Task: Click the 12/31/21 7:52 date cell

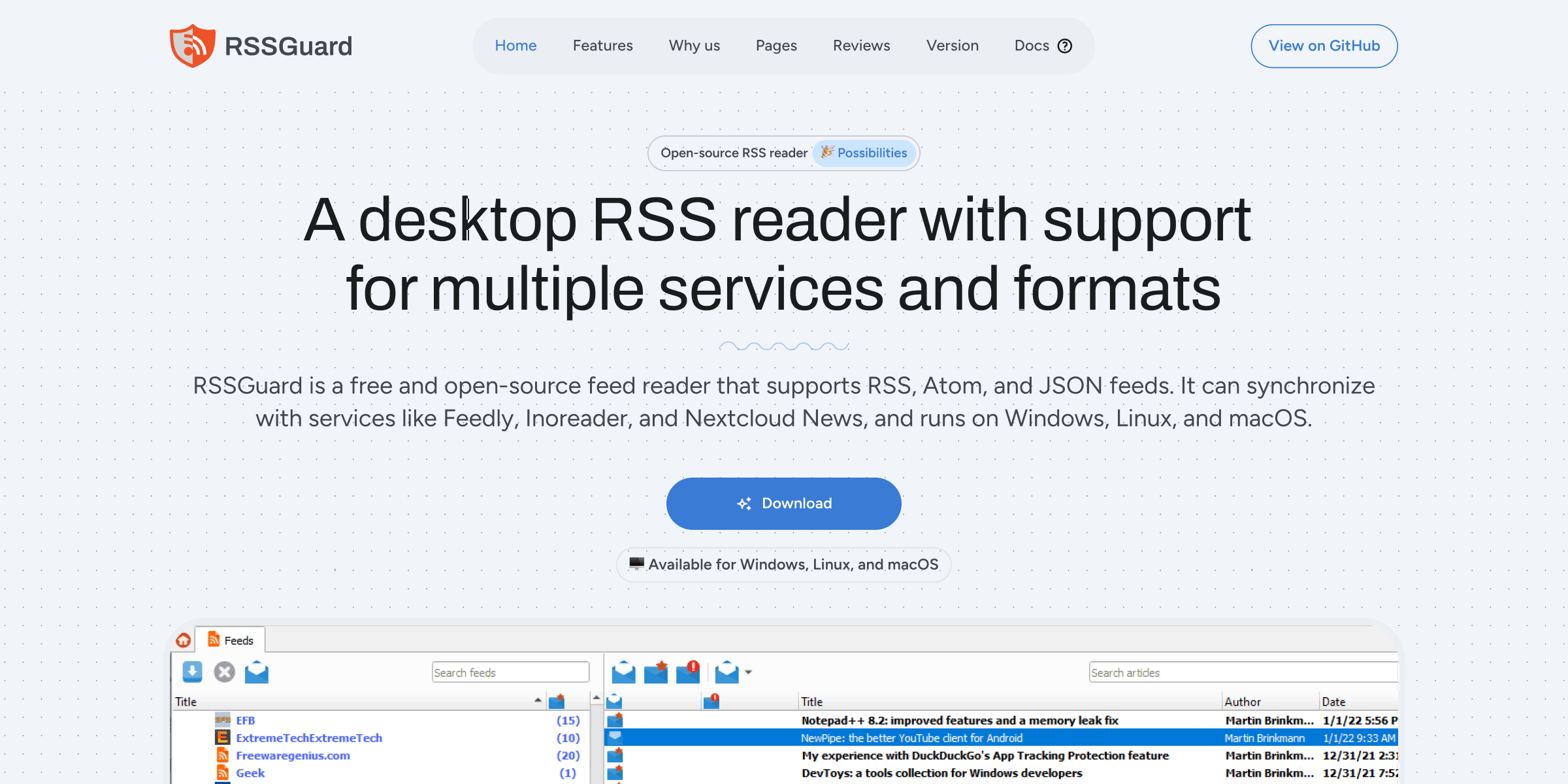Action: (1360, 773)
